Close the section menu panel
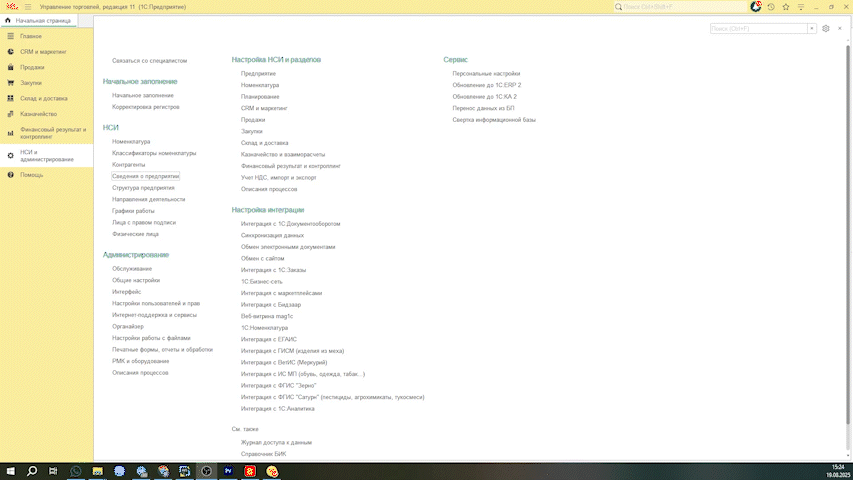Viewport: 854px width, 480px height. [840, 28]
